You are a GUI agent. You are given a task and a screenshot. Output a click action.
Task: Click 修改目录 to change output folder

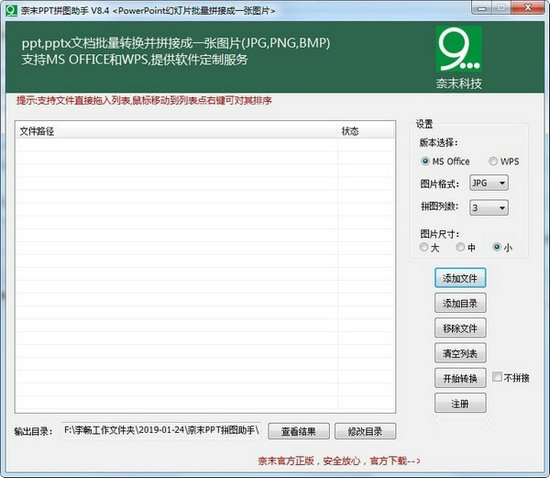pyautogui.click(x=365, y=431)
